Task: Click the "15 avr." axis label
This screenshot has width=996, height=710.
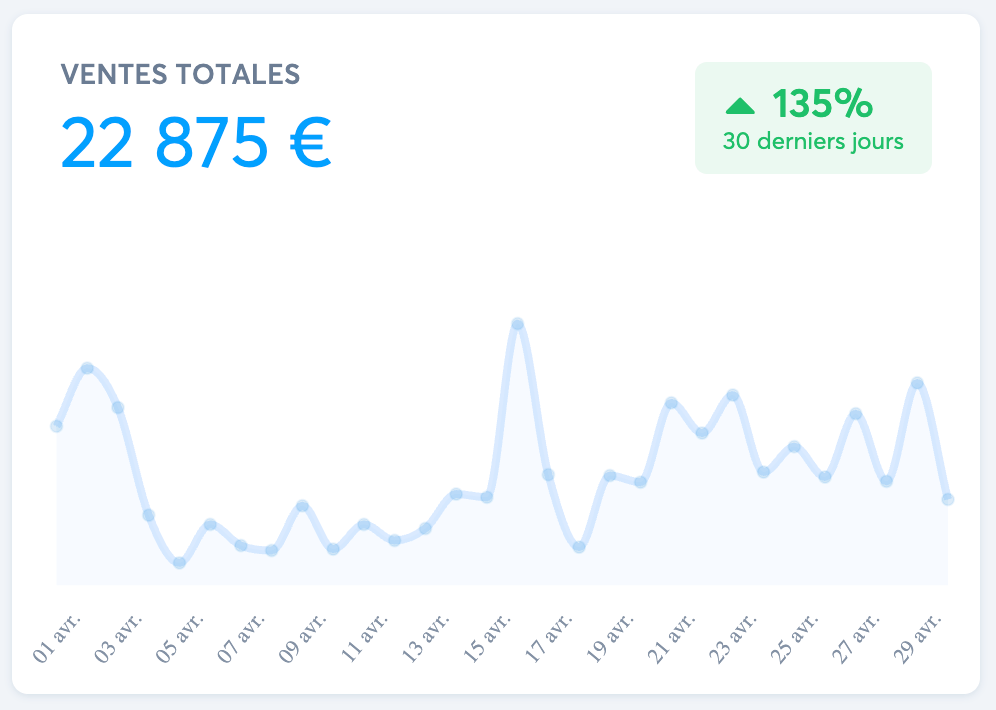Action: point(488,639)
